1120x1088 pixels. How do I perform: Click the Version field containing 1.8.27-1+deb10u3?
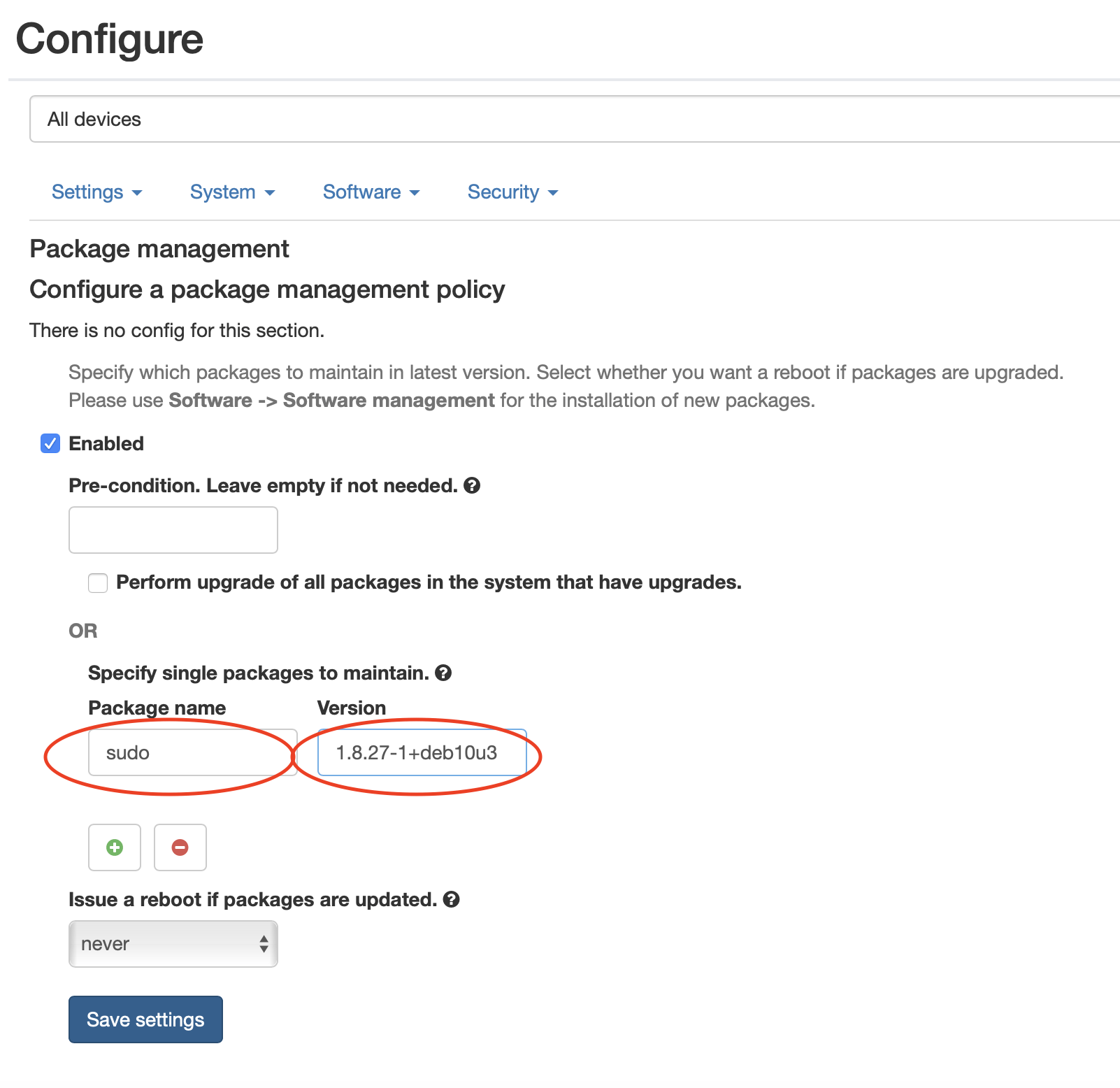pyautogui.click(x=422, y=752)
